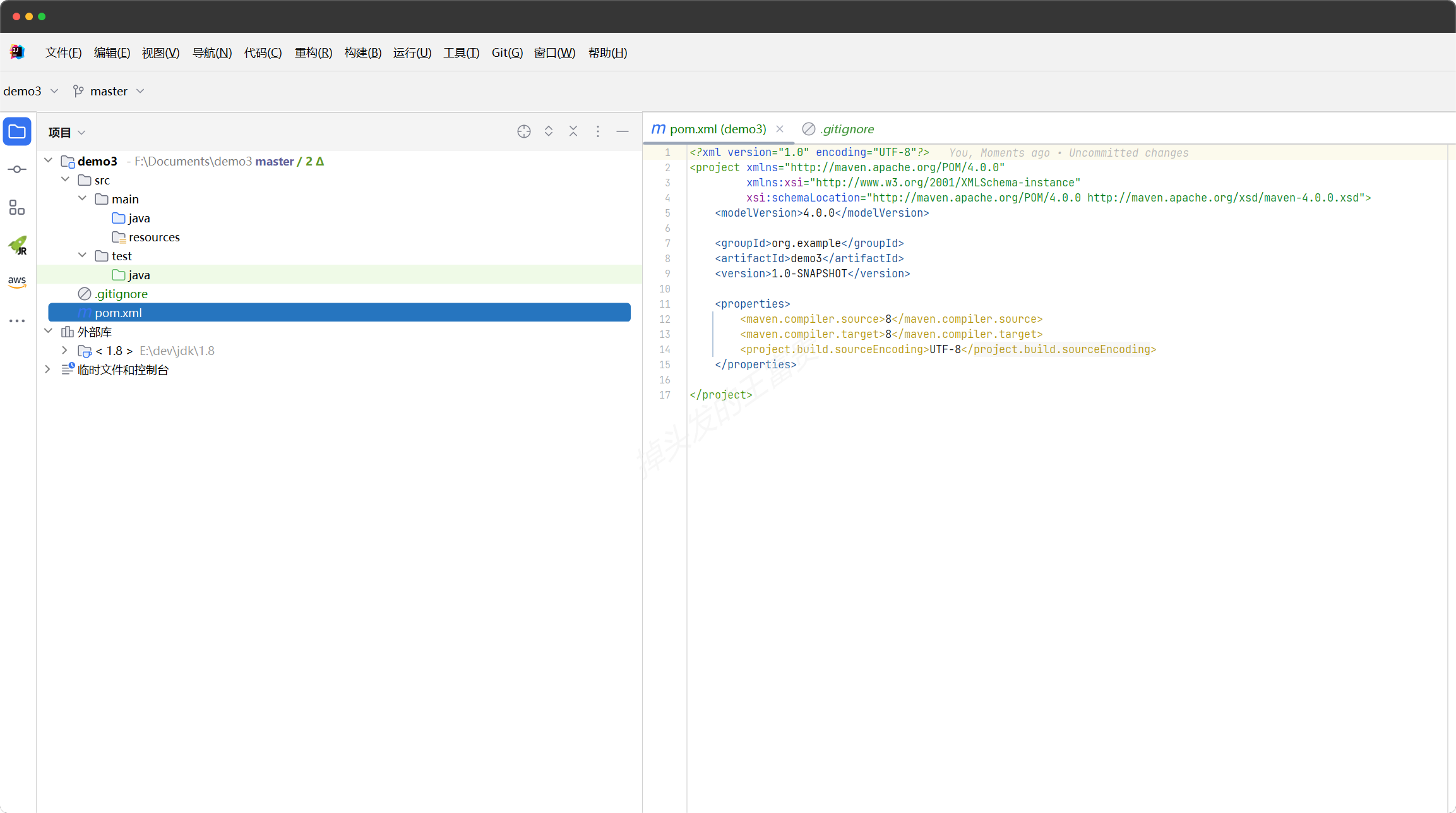This screenshot has width=1456, height=813.
Task: Open project panel options three-dot menu
Action: tap(597, 131)
